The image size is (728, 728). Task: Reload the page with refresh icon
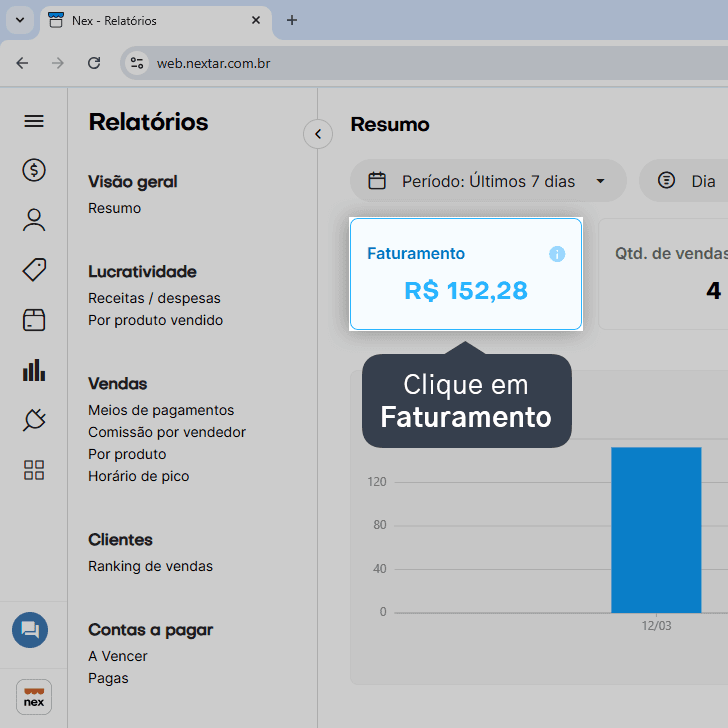coord(94,63)
